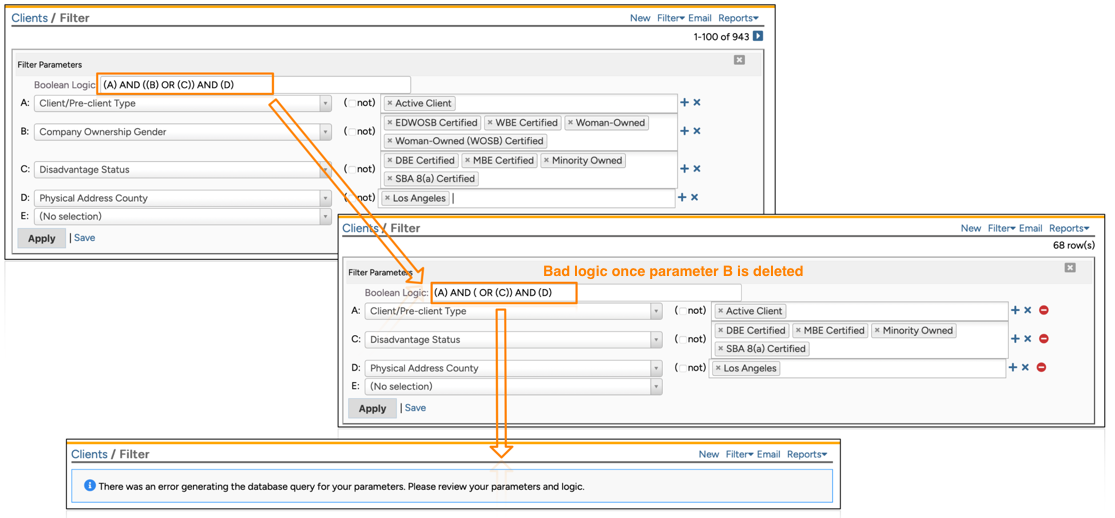The width and height of the screenshot is (1115, 518).
Task: Click Boolean Logic field containing (A) AND ( OR (C))
Action: click(585, 293)
